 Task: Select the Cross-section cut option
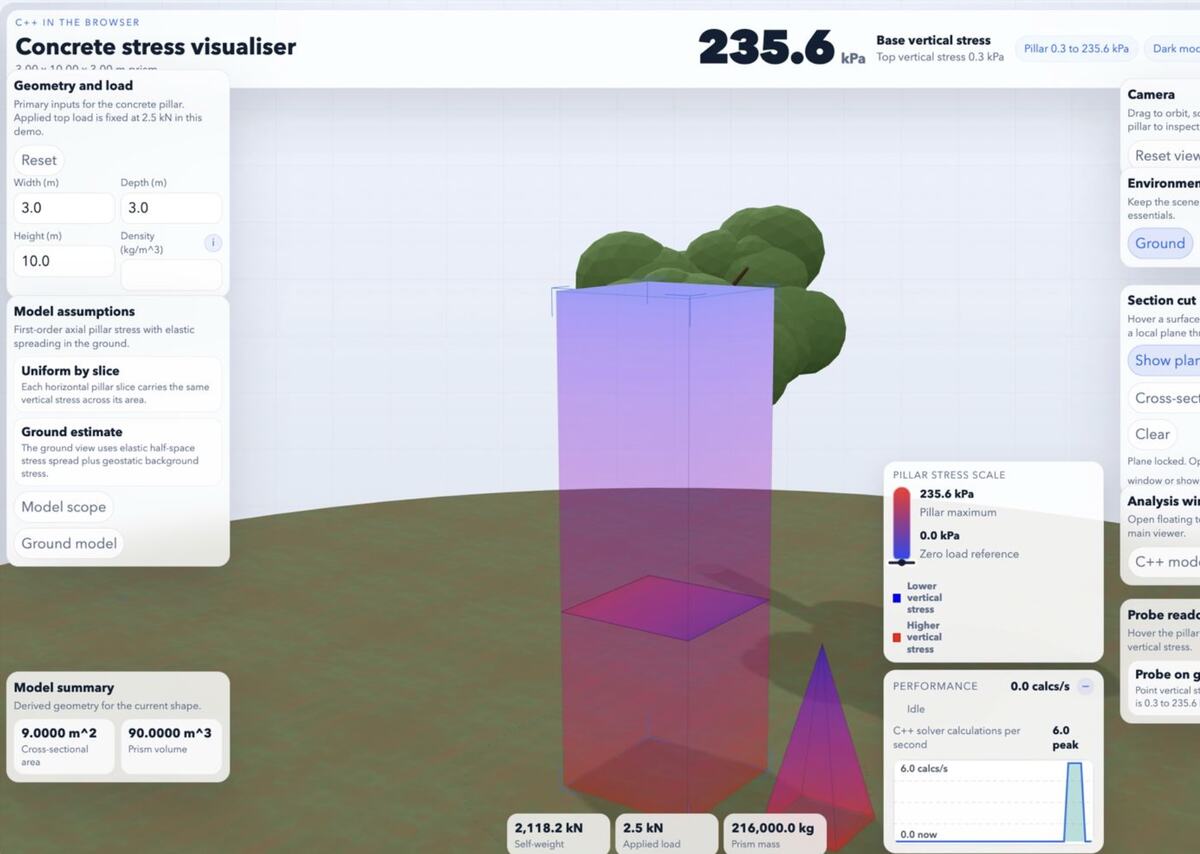(x=1165, y=398)
